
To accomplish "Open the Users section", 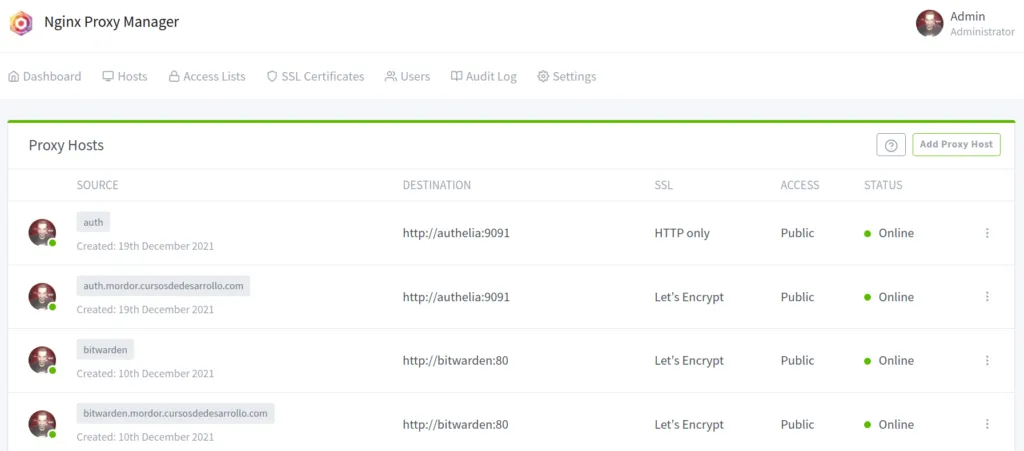I will (x=407, y=76).
